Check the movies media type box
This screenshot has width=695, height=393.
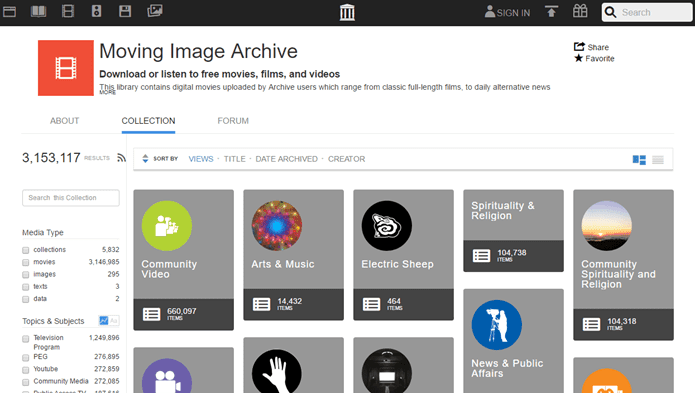click(x=26, y=263)
